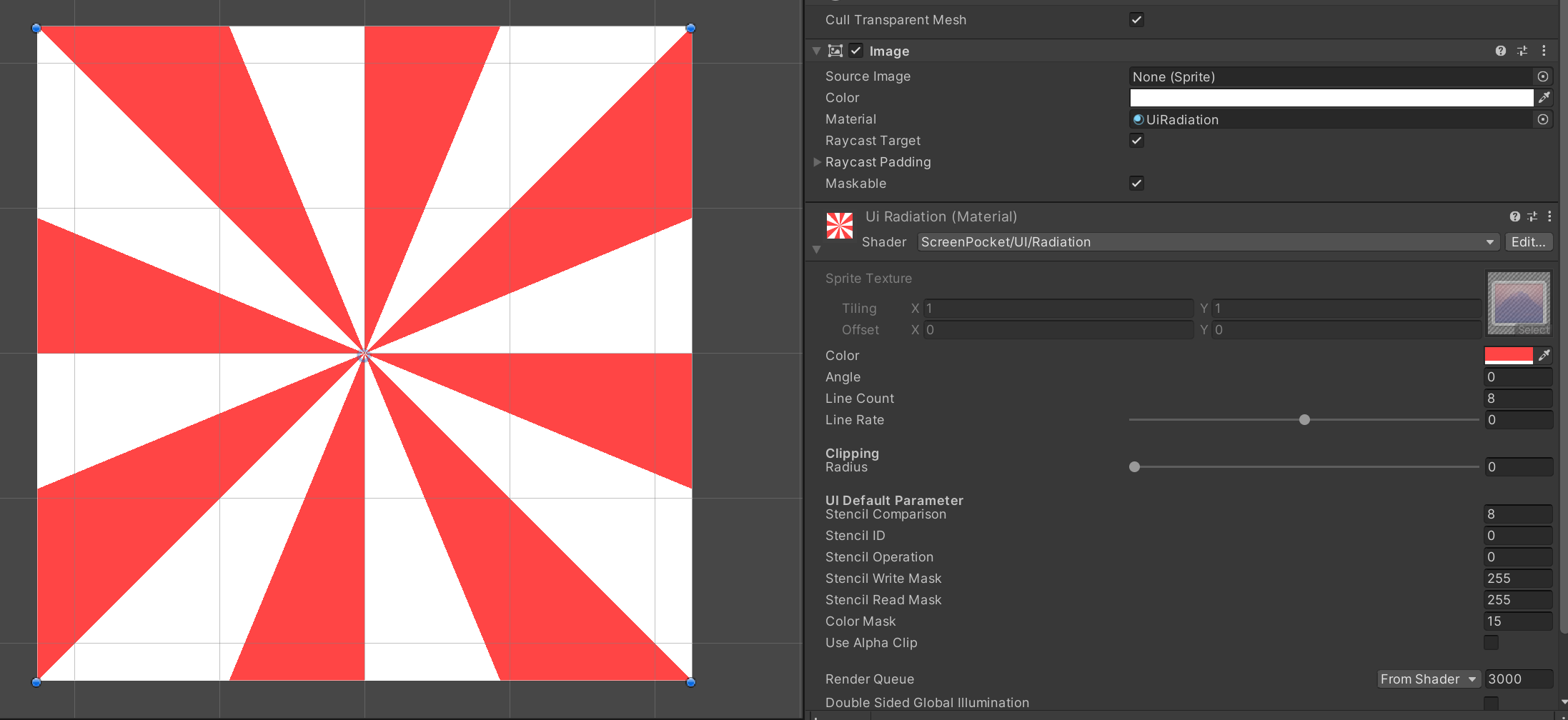Expand the Raycast Padding section
This screenshot has height=720, width=1568.
pos(818,162)
